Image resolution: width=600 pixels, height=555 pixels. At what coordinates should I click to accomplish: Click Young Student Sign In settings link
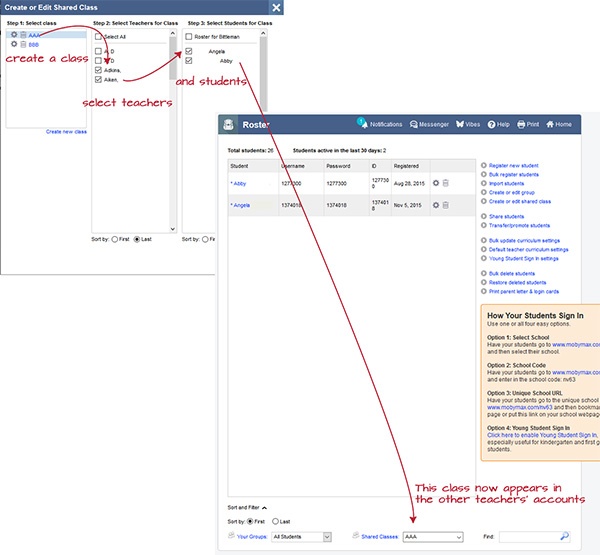[x=523, y=259]
